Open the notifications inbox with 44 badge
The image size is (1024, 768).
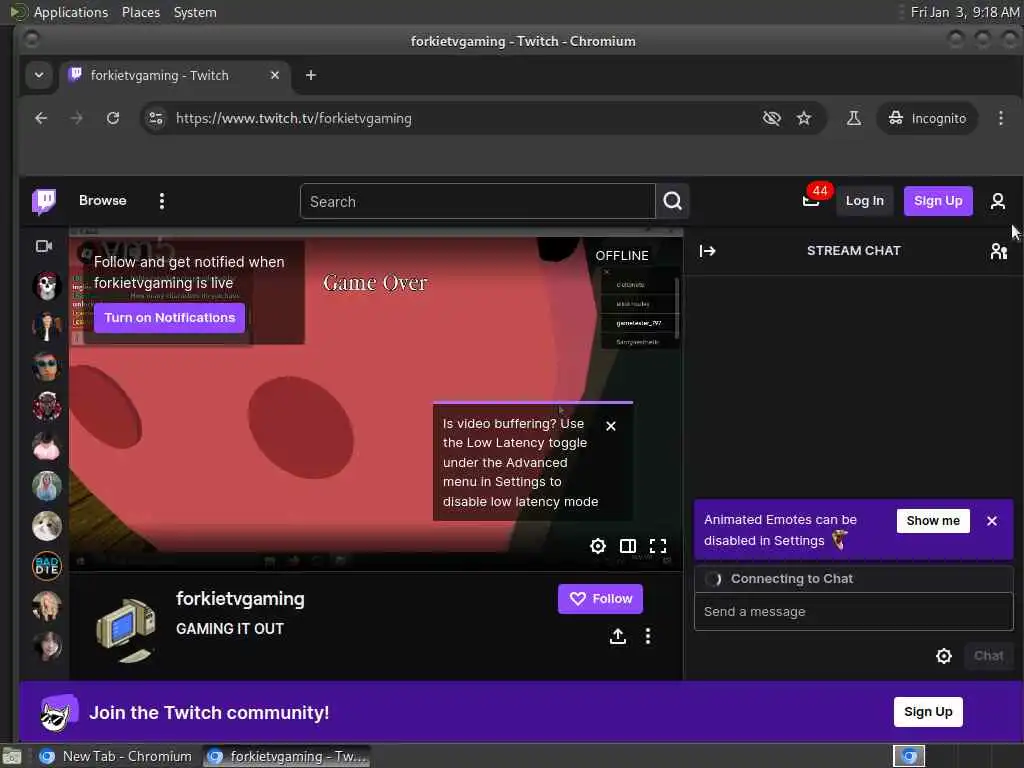[811, 200]
